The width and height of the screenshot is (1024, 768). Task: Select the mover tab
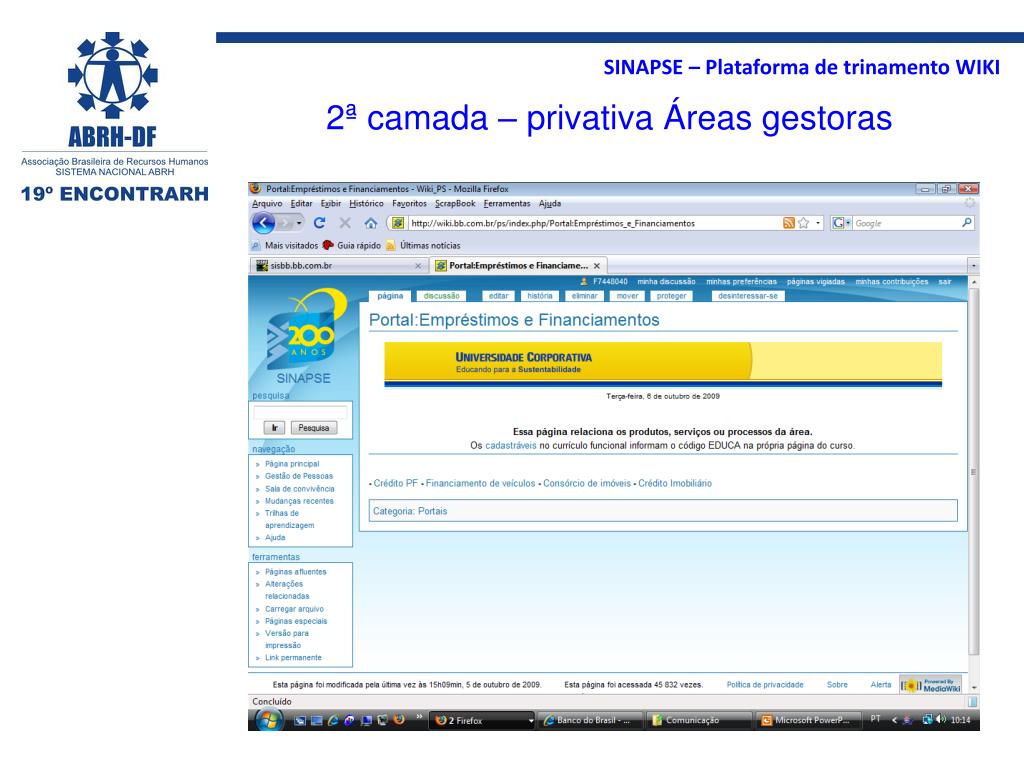628,296
